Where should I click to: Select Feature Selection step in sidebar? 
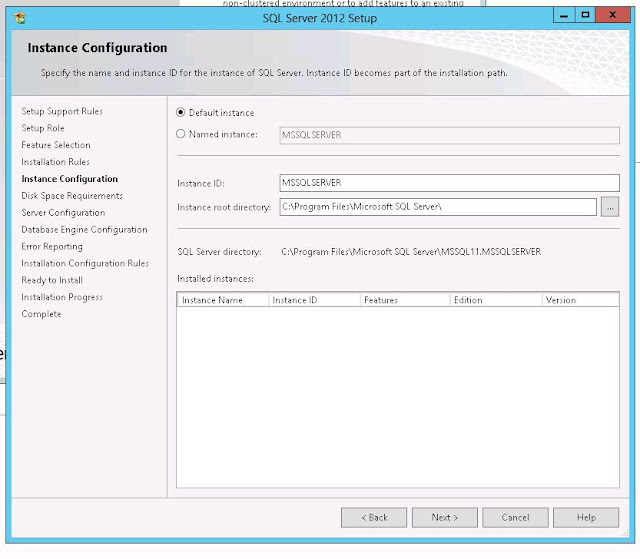click(x=56, y=145)
